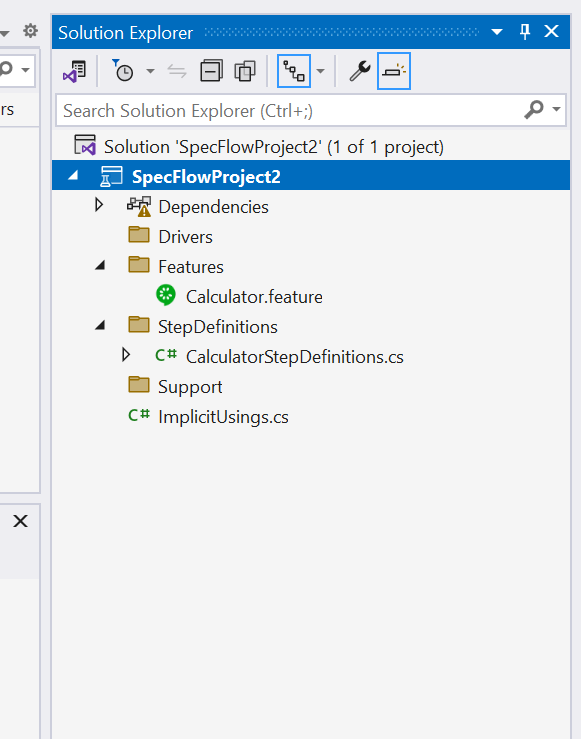Close the lower-left adjacent panel
The height and width of the screenshot is (739, 581).
tap(20, 521)
